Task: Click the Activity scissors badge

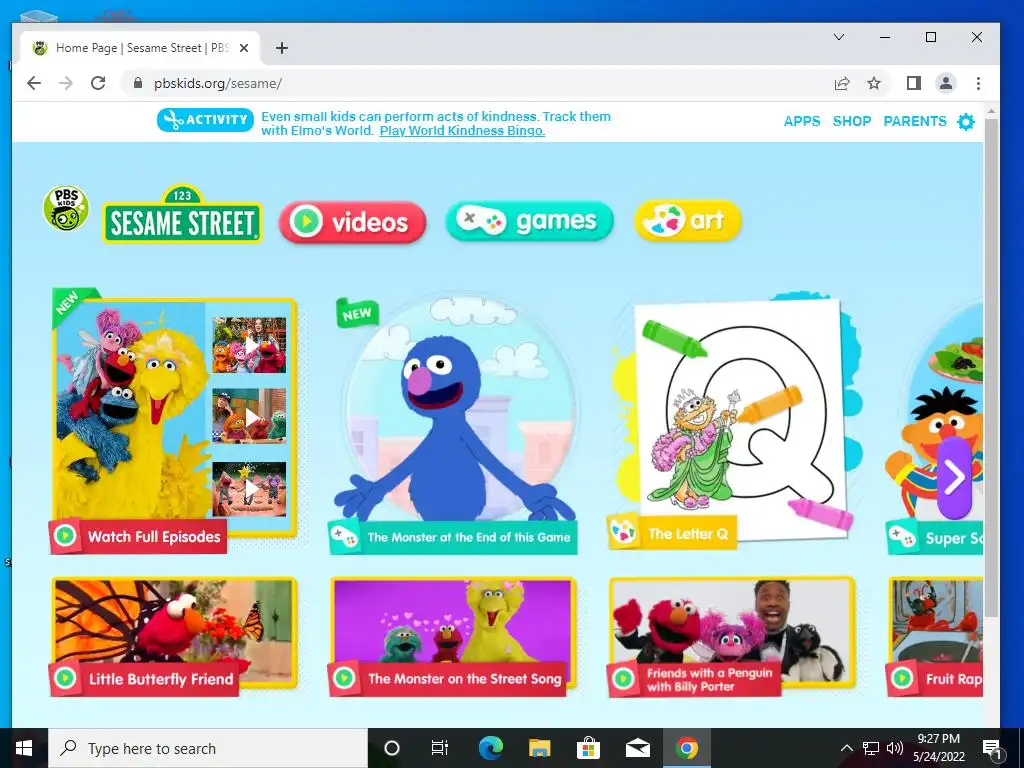Action: click(205, 120)
